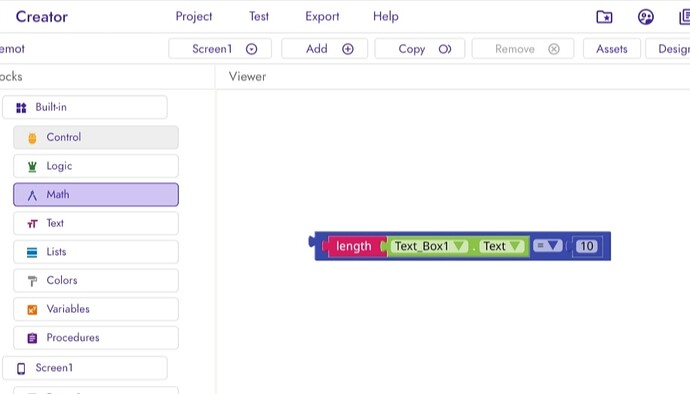
Task: Click the Screen1 phone icon
Action: [21, 368]
